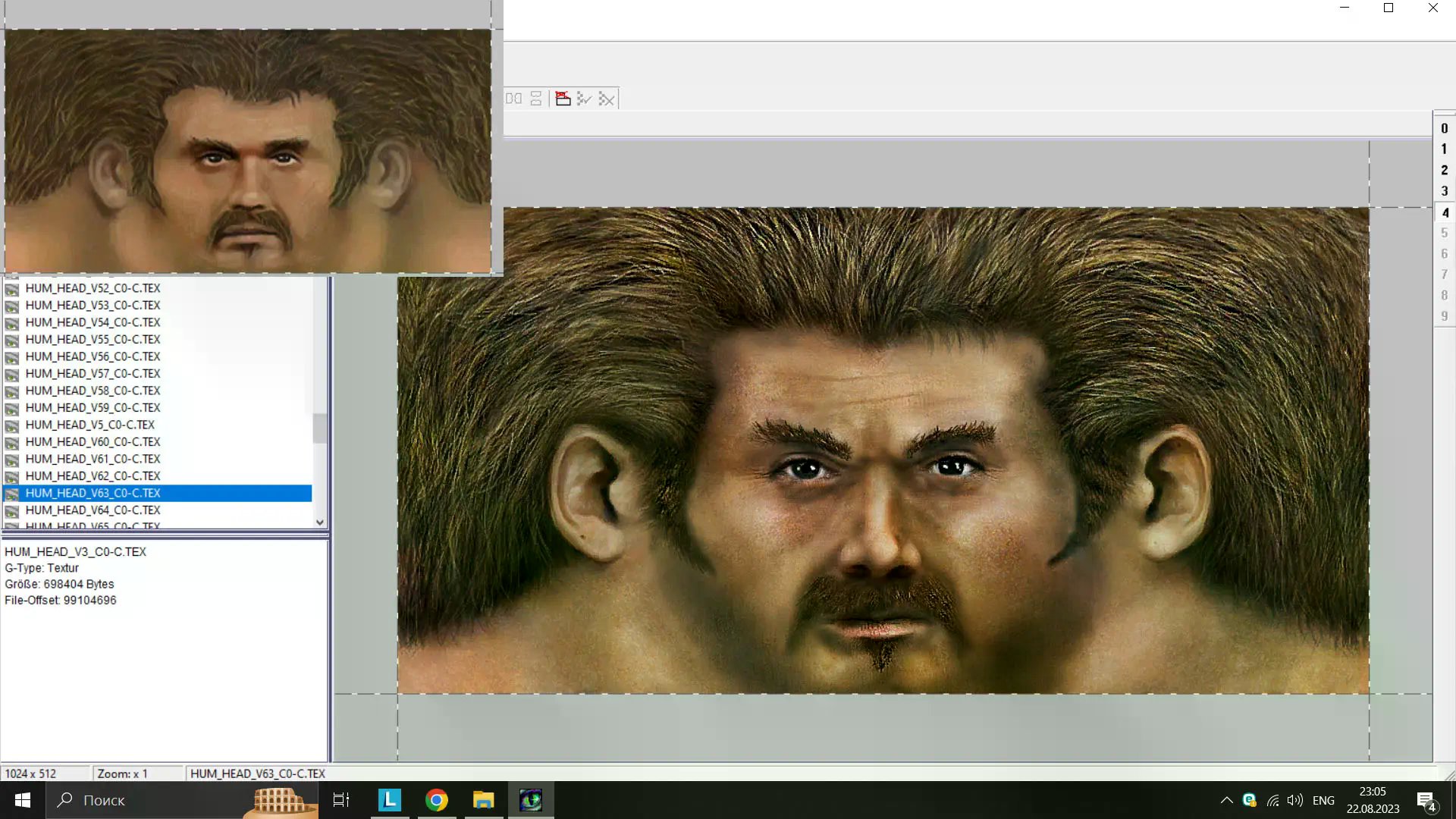Select HUM_HEAD_V52_C0-C.TEX entry
This screenshot has height=819, width=1456.
(93, 288)
